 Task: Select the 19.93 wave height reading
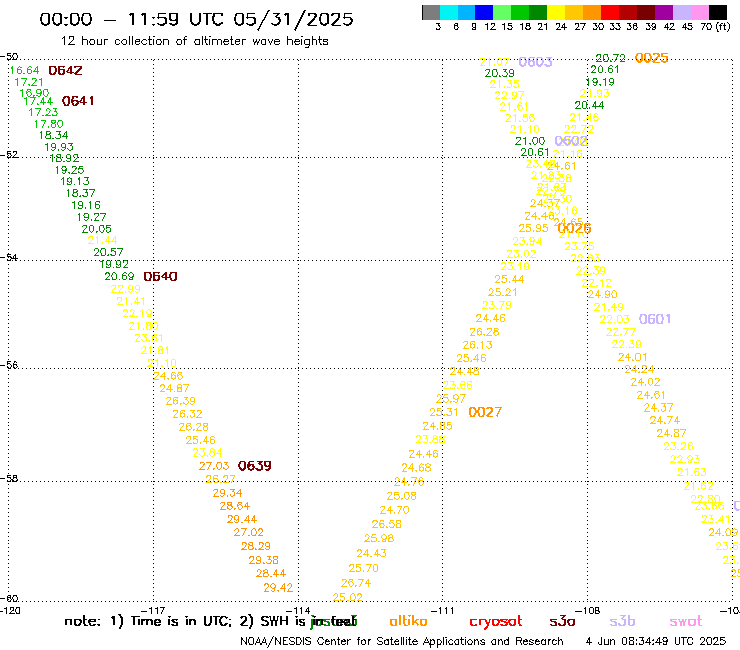pos(59,147)
